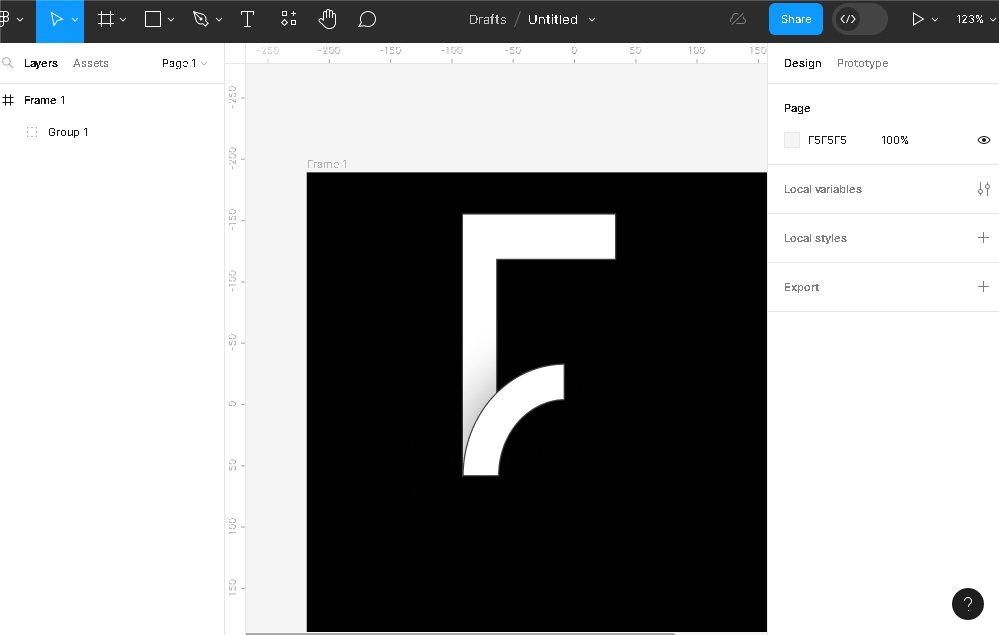Select the Move tool
999x635 pixels.
click(x=56, y=19)
